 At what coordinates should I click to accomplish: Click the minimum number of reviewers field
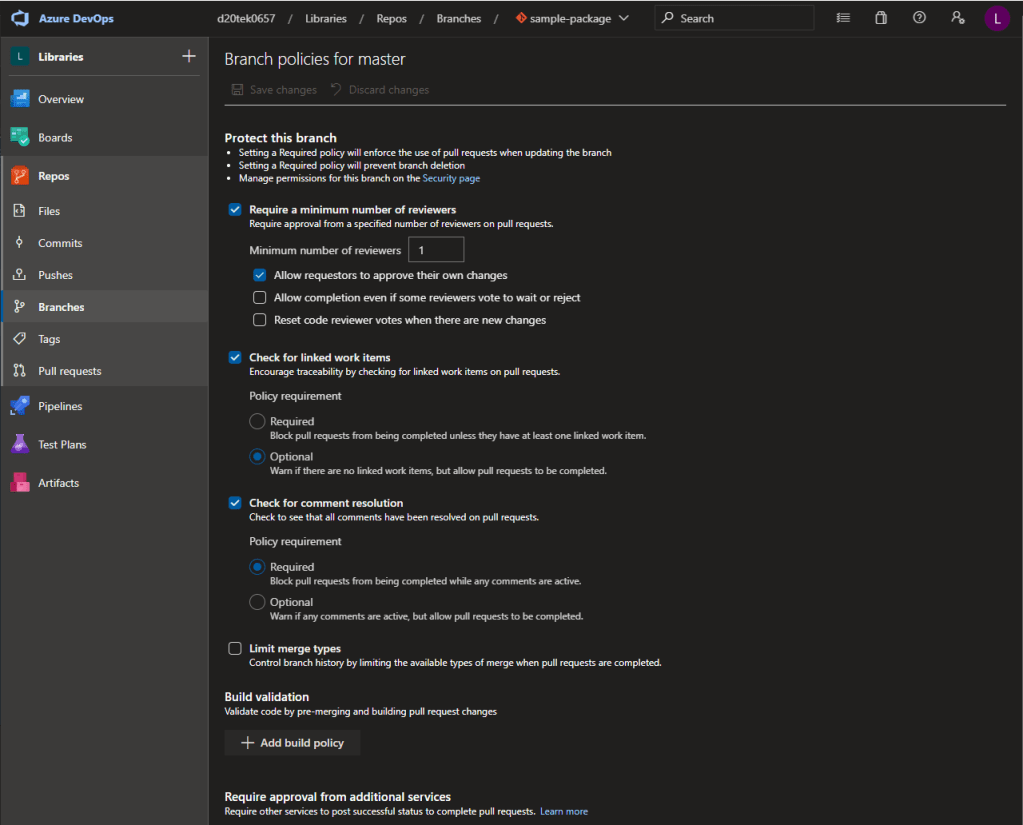[x=435, y=249]
